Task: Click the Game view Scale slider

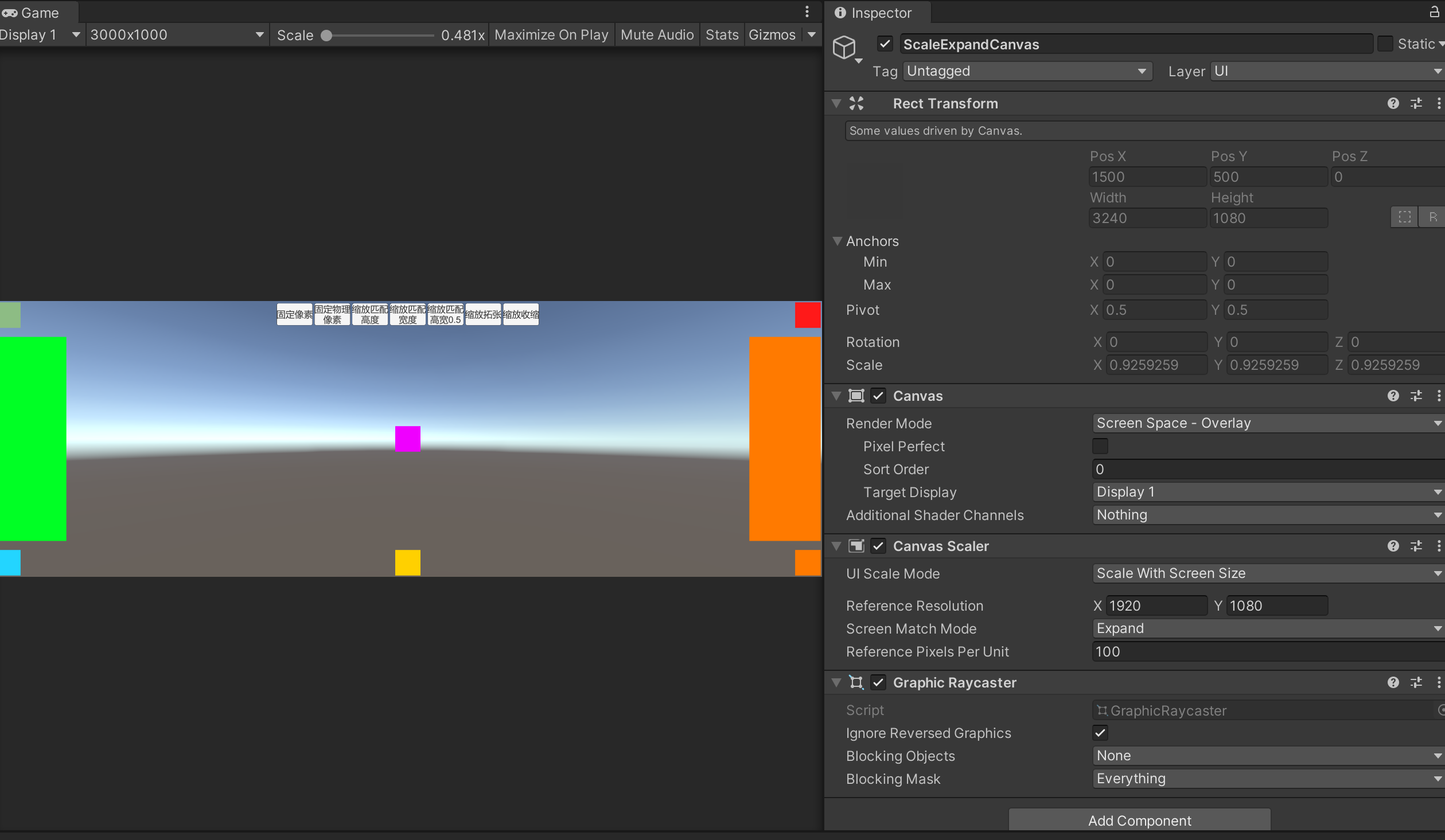Action: point(379,36)
